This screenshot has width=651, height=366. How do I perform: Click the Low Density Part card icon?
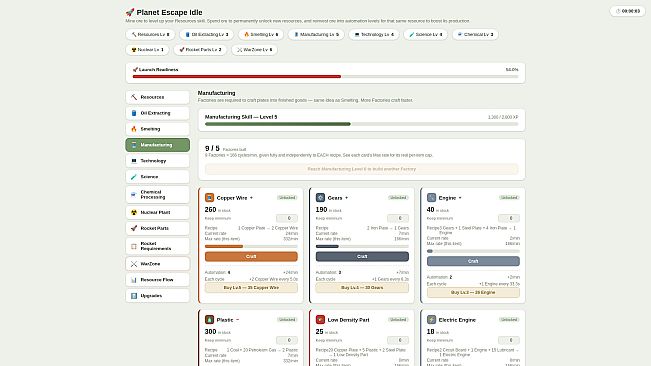(x=320, y=320)
